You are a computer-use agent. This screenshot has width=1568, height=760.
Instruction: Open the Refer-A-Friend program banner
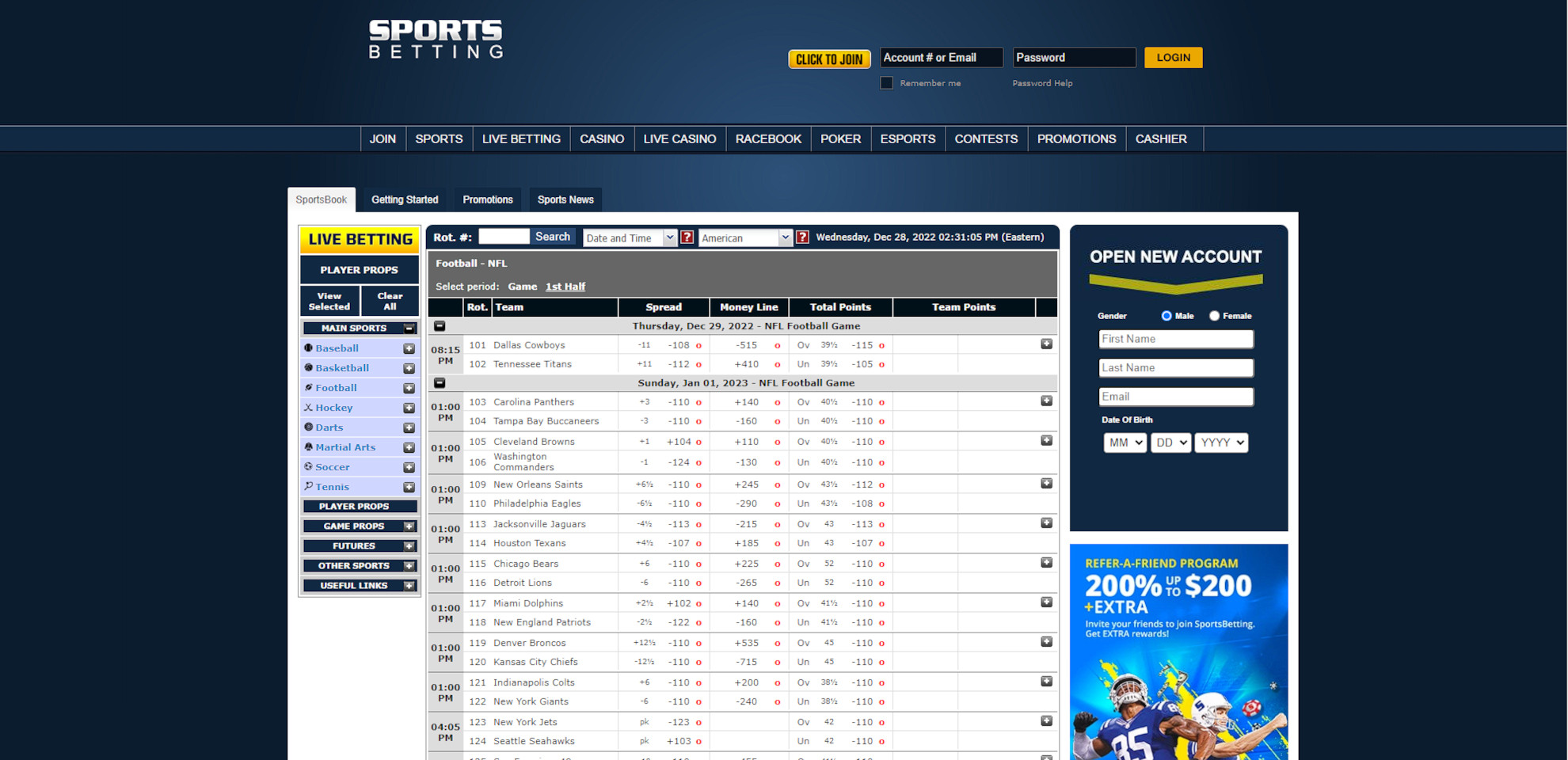click(1178, 652)
